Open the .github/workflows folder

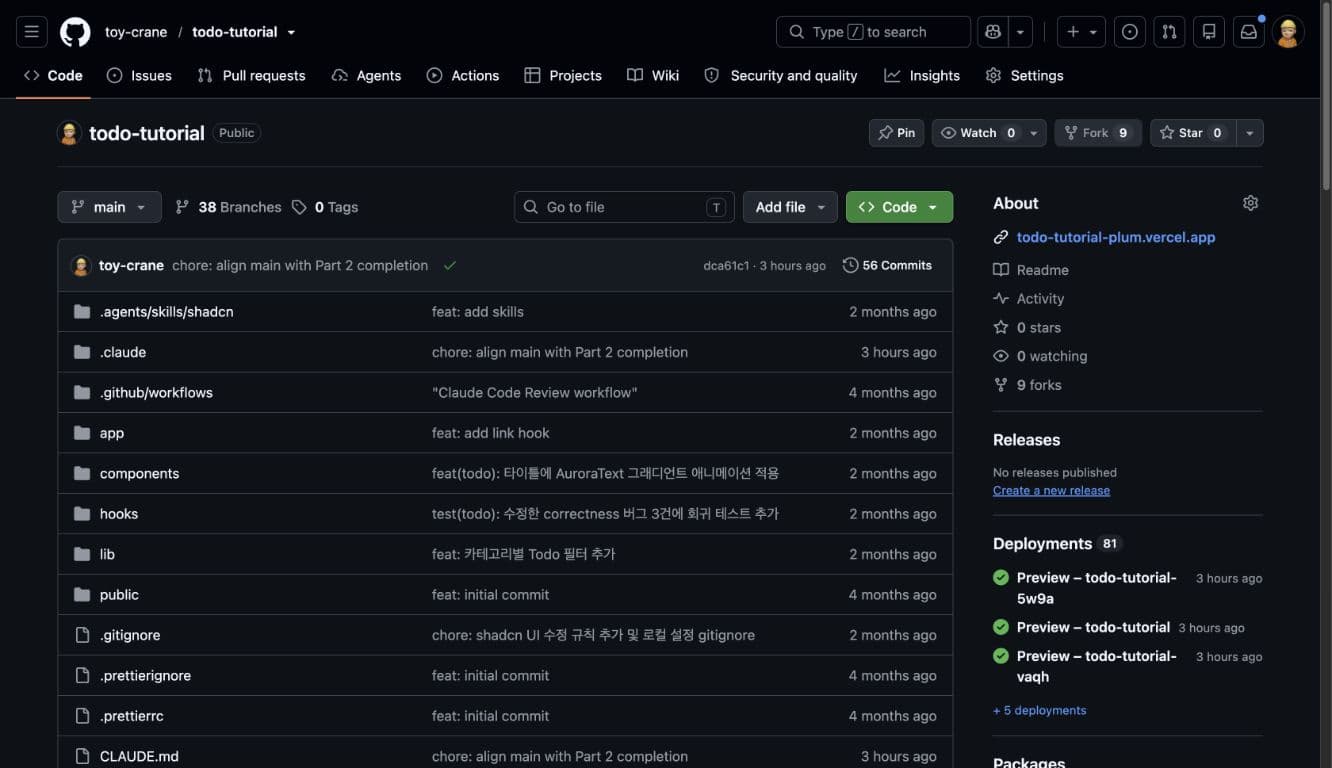pyautogui.click(x=156, y=392)
